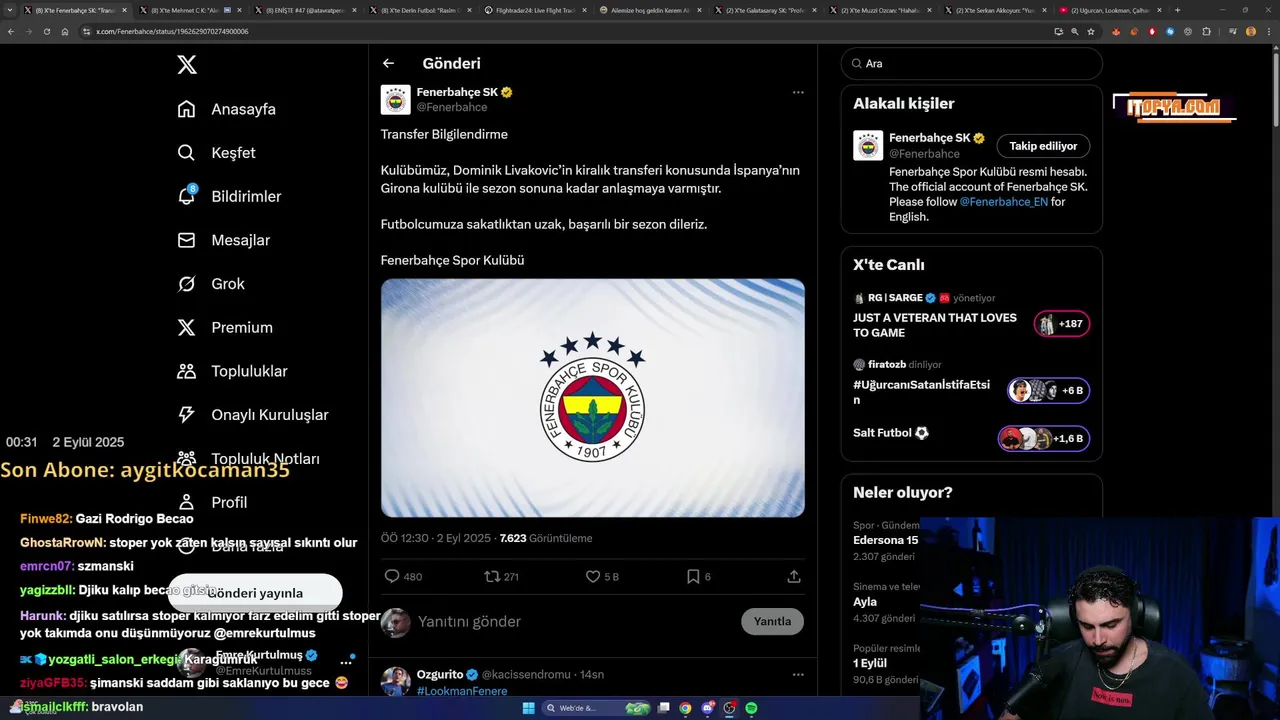Screen dimensions: 1280x720
Task: Open the Fenerbahçe SK post avatar
Action: click(x=395, y=99)
